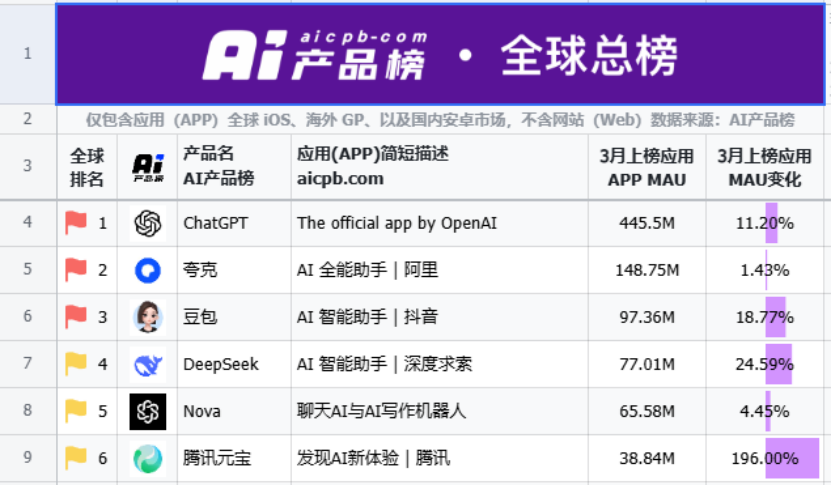
Task: Click the 3月上榜应用 MAU变化 header
Action: [x=765, y=167]
